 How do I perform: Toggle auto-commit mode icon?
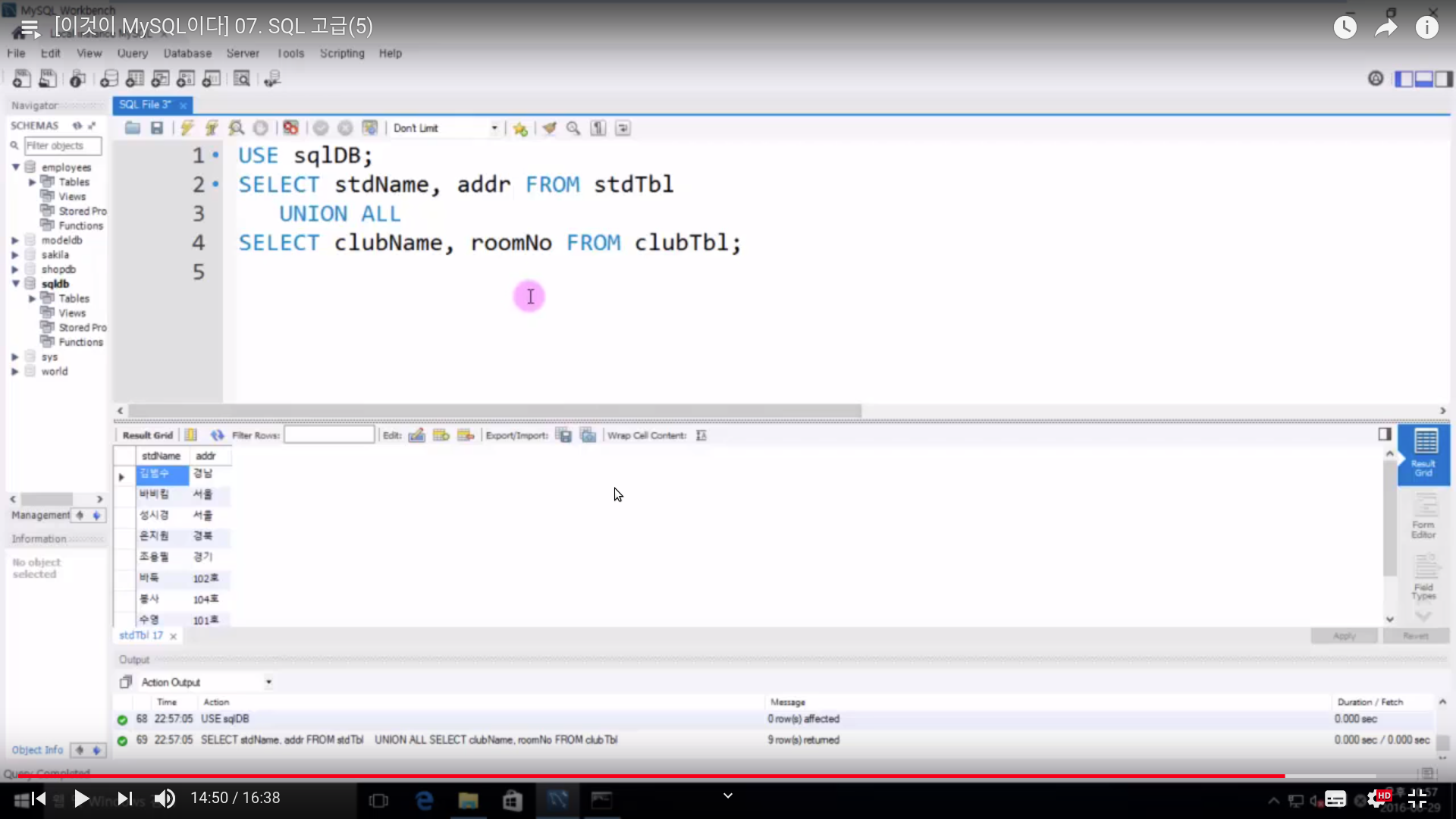point(369,128)
